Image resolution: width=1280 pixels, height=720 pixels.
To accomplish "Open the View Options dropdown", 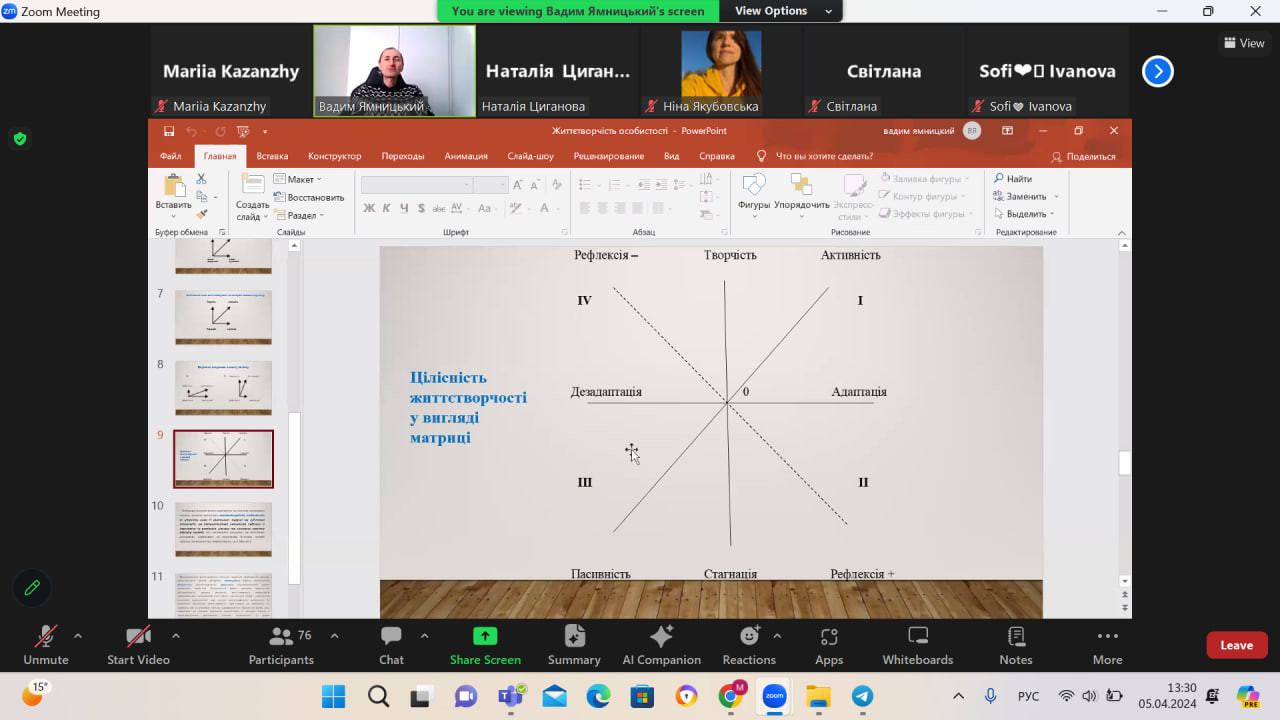I will click(x=782, y=11).
